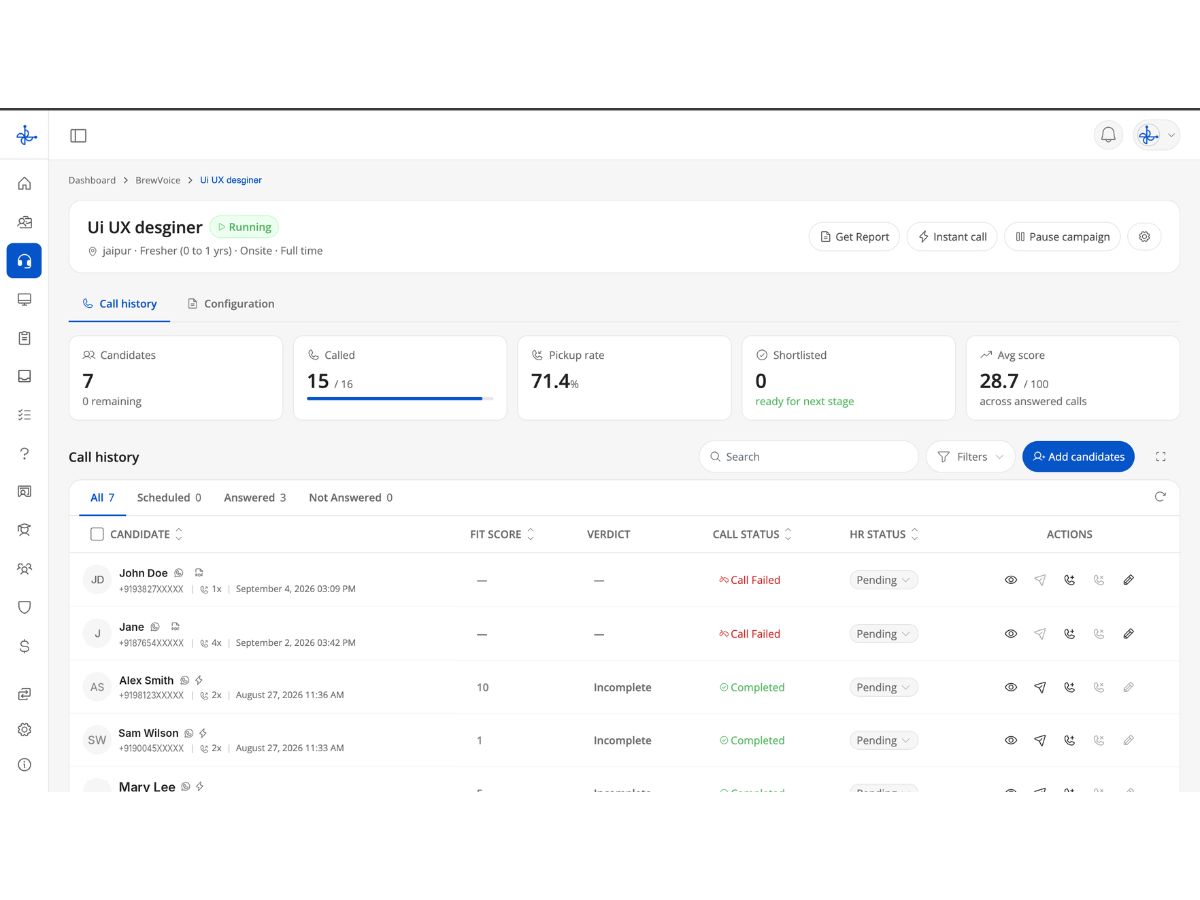Tick the select-all CANDIDATE checkbox
Screen dimensions: 1200x900
tap(97, 534)
